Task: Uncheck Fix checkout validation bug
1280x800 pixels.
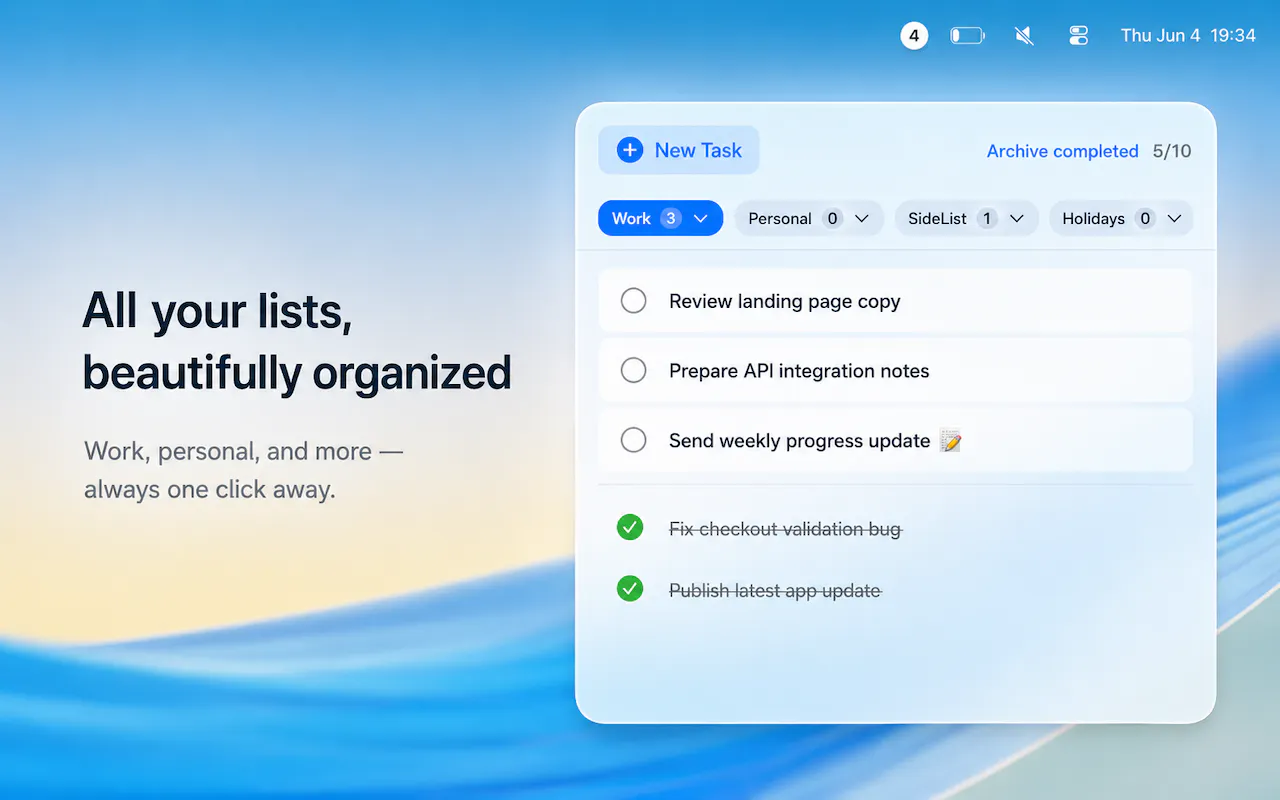Action: 630,527
